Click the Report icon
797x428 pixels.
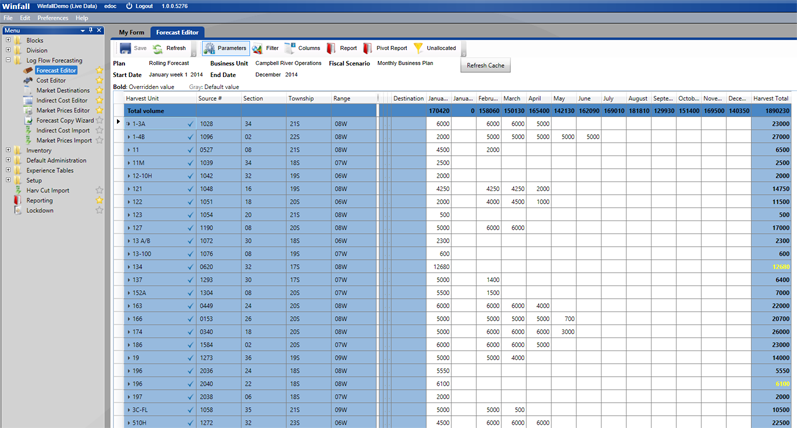[x=331, y=48]
